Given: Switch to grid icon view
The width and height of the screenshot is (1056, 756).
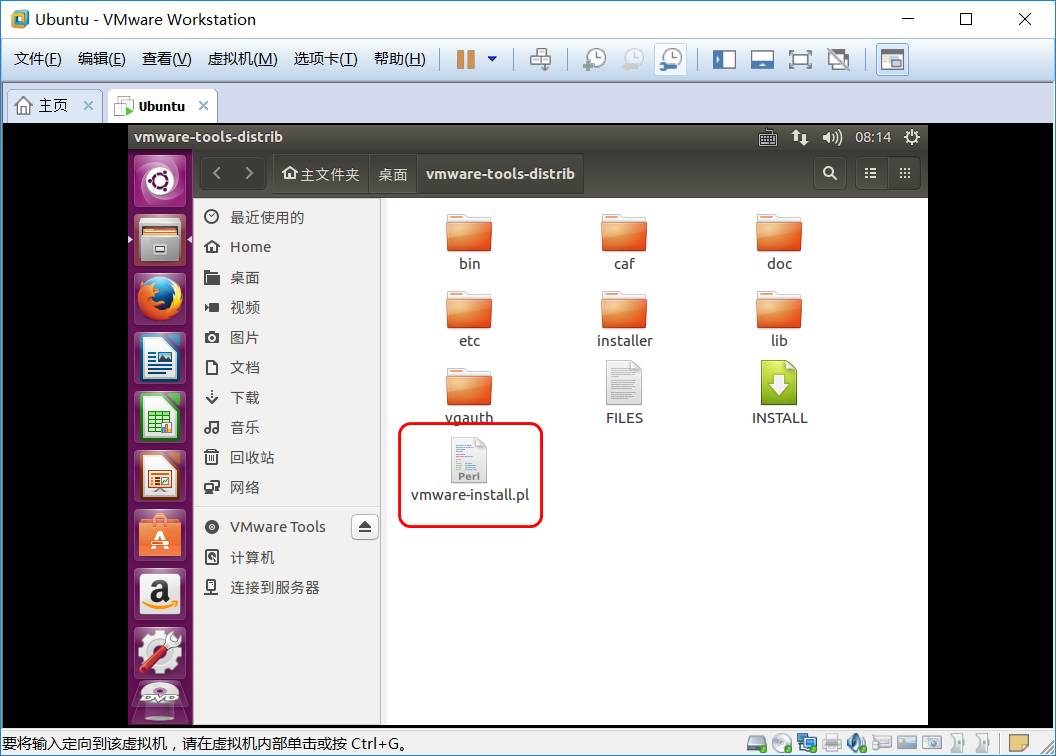Looking at the screenshot, I should (x=904, y=174).
